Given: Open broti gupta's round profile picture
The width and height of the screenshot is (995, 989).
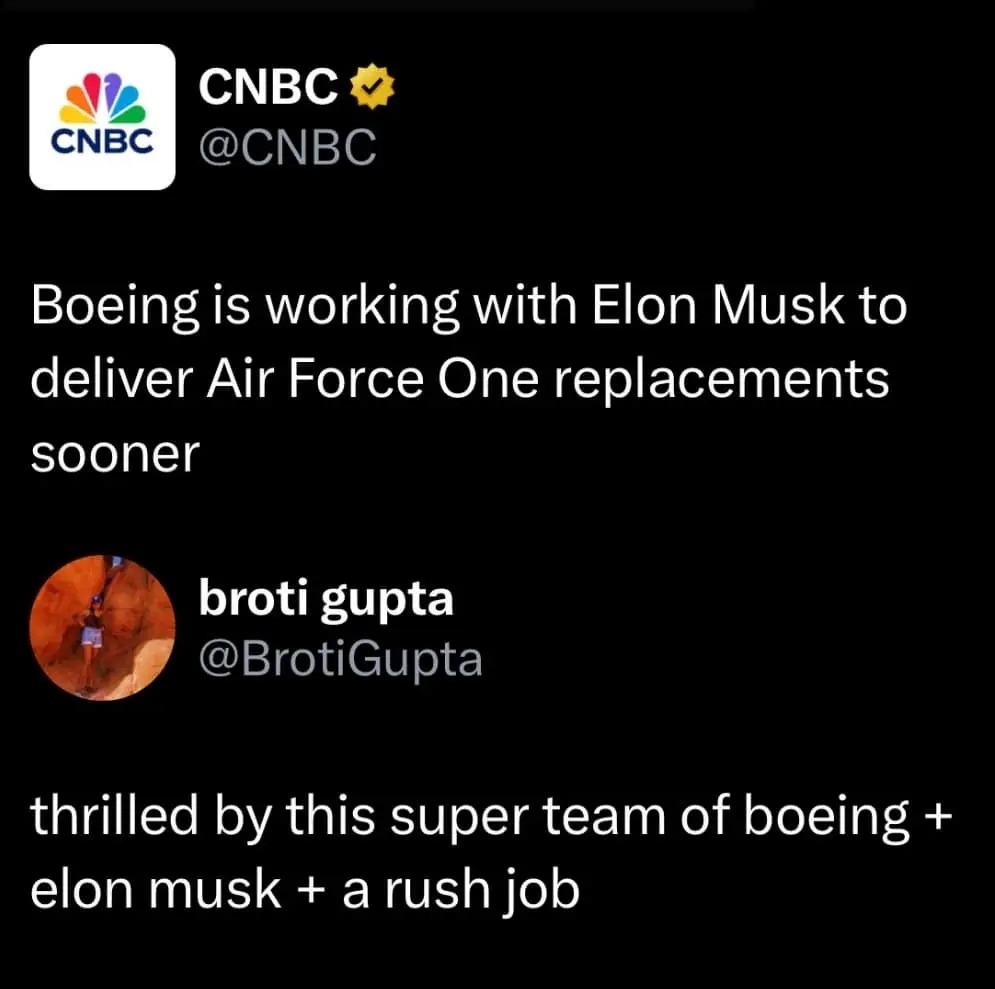Looking at the screenshot, I should (x=102, y=627).
